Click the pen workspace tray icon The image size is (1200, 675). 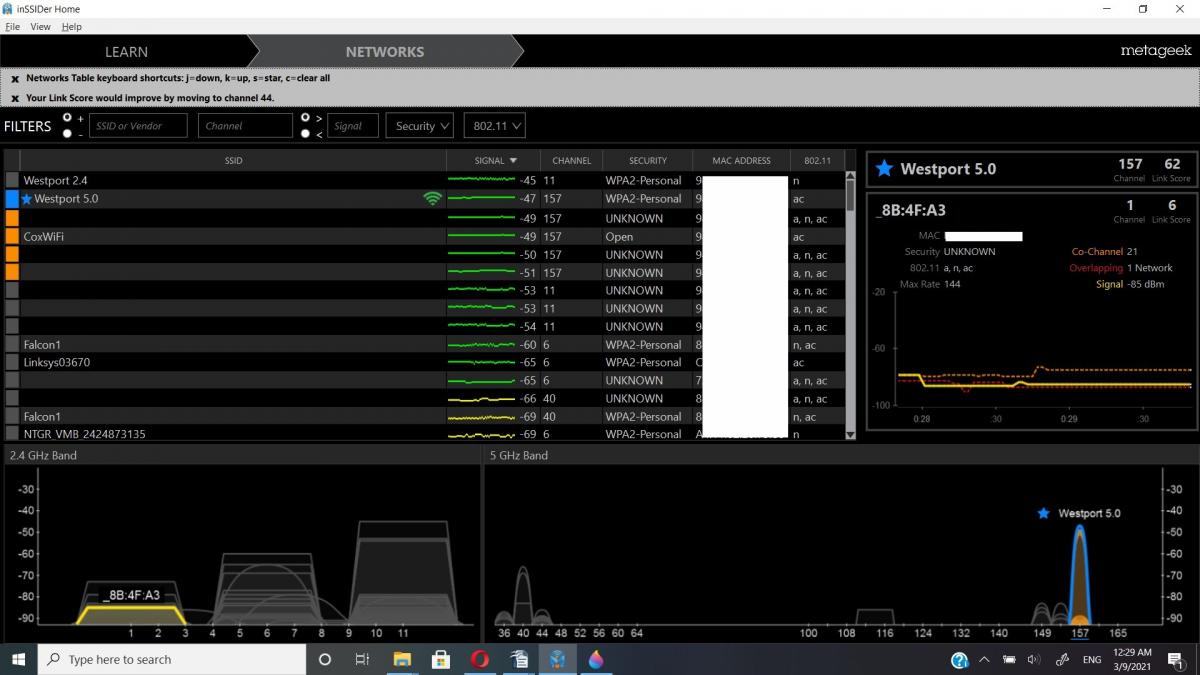1062,660
